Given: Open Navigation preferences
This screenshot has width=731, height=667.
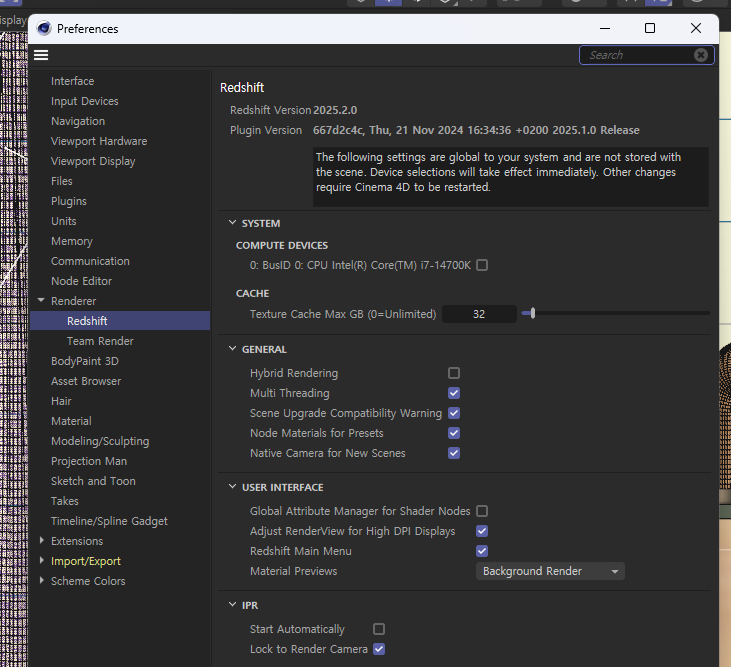Looking at the screenshot, I should pos(78,121).
